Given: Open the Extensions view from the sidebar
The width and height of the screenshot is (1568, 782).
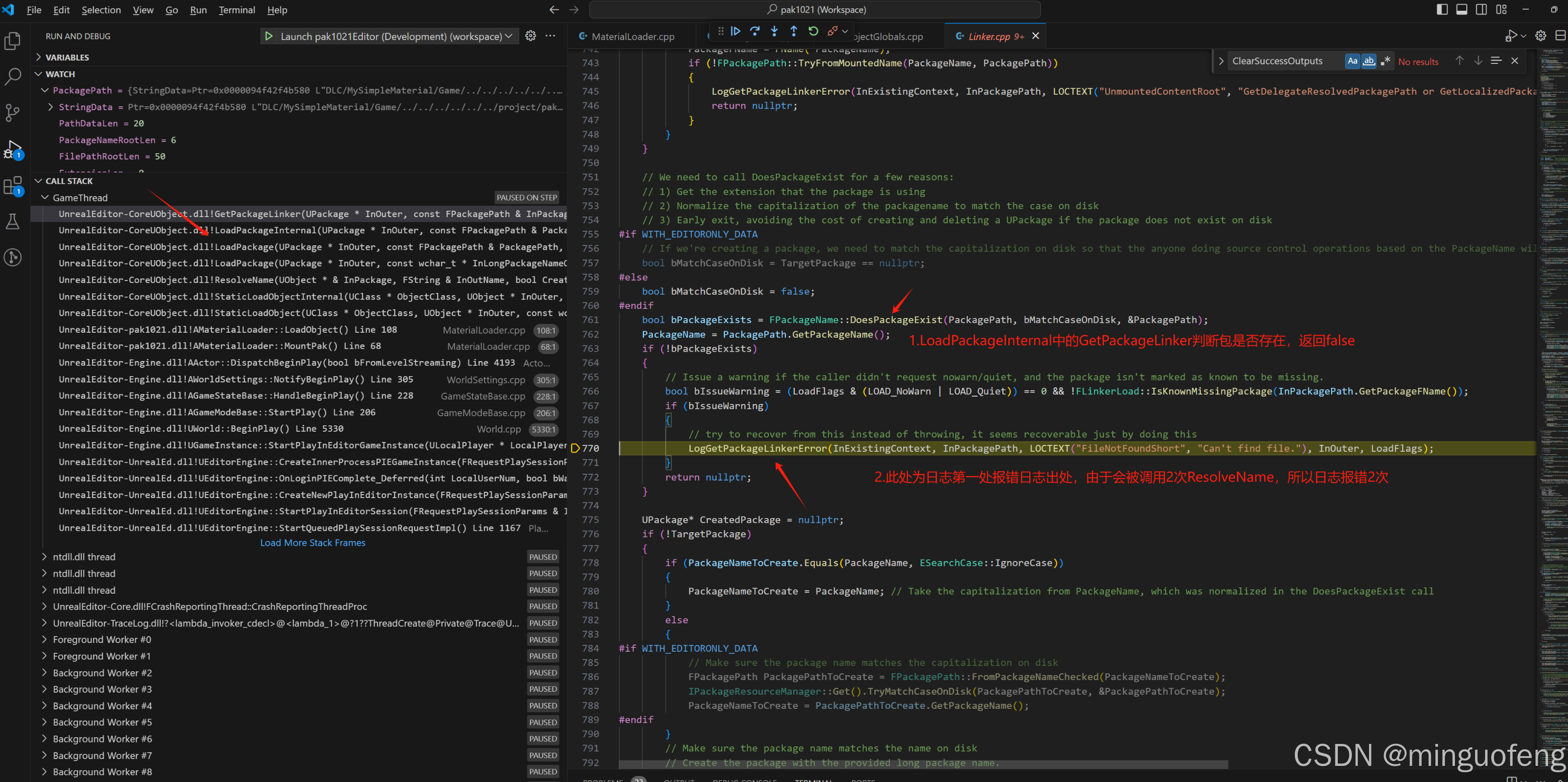Looking at the screenshot, I should 13,186.
